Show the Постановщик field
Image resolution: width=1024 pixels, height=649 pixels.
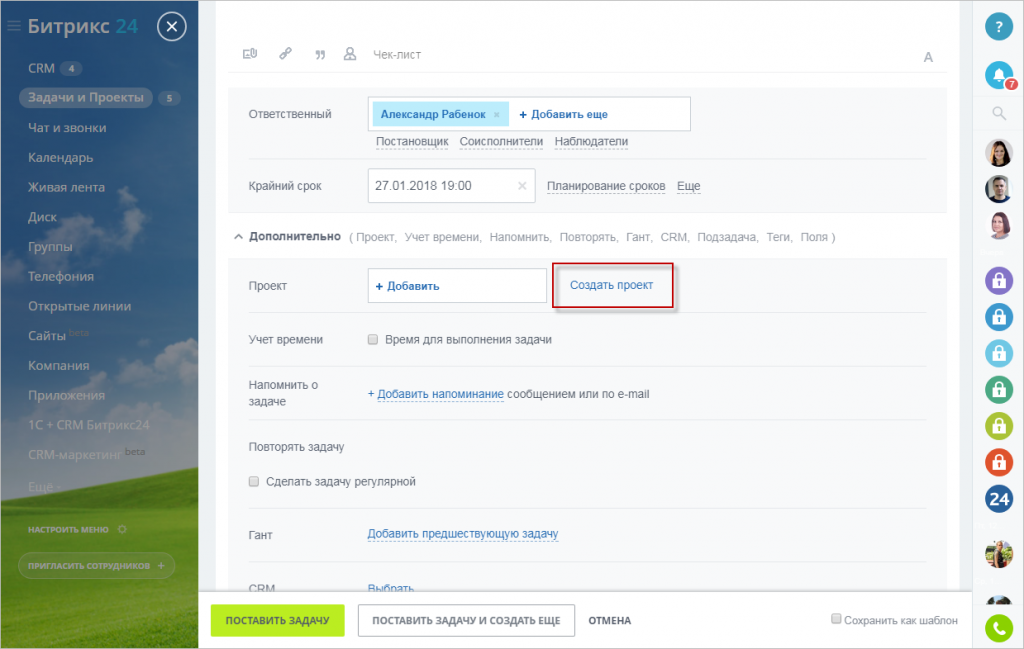412,142
